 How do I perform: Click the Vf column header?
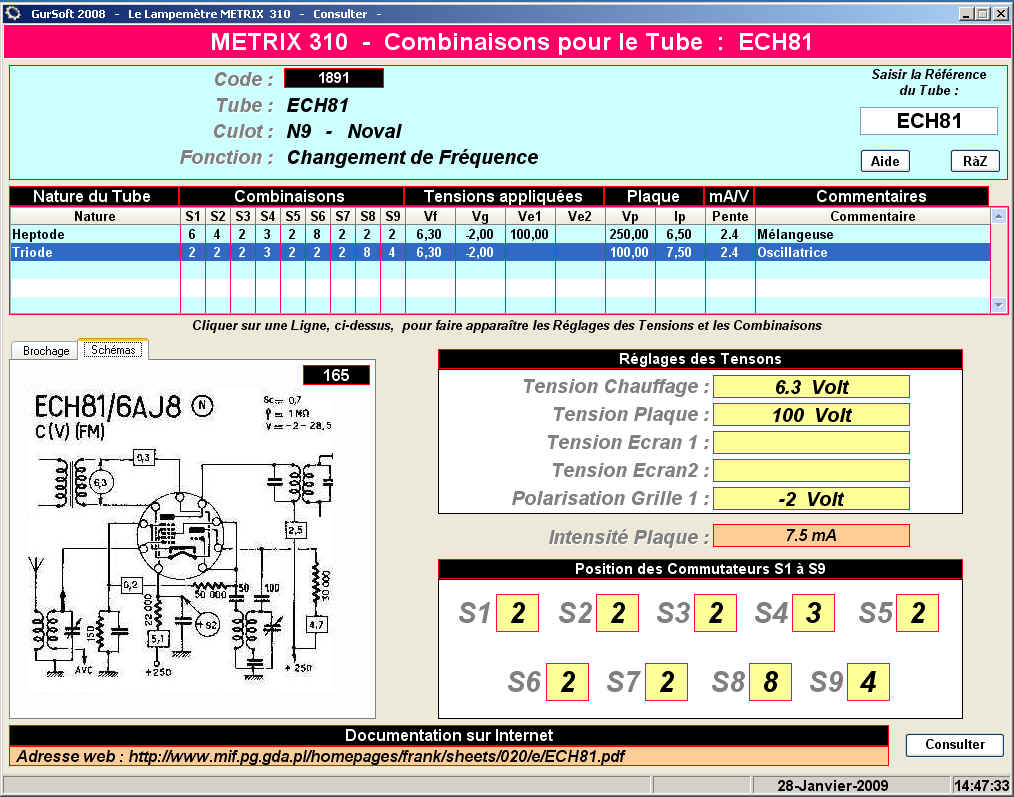pyautogui.click(x=430, y=216)
